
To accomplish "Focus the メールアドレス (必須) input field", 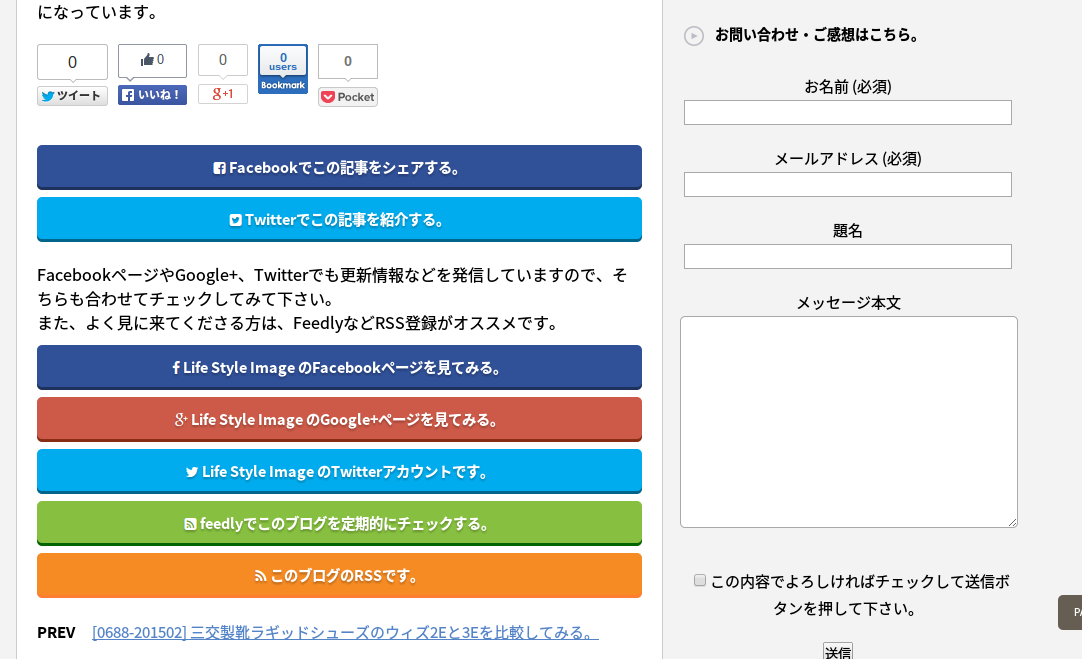I will point(847,184).
